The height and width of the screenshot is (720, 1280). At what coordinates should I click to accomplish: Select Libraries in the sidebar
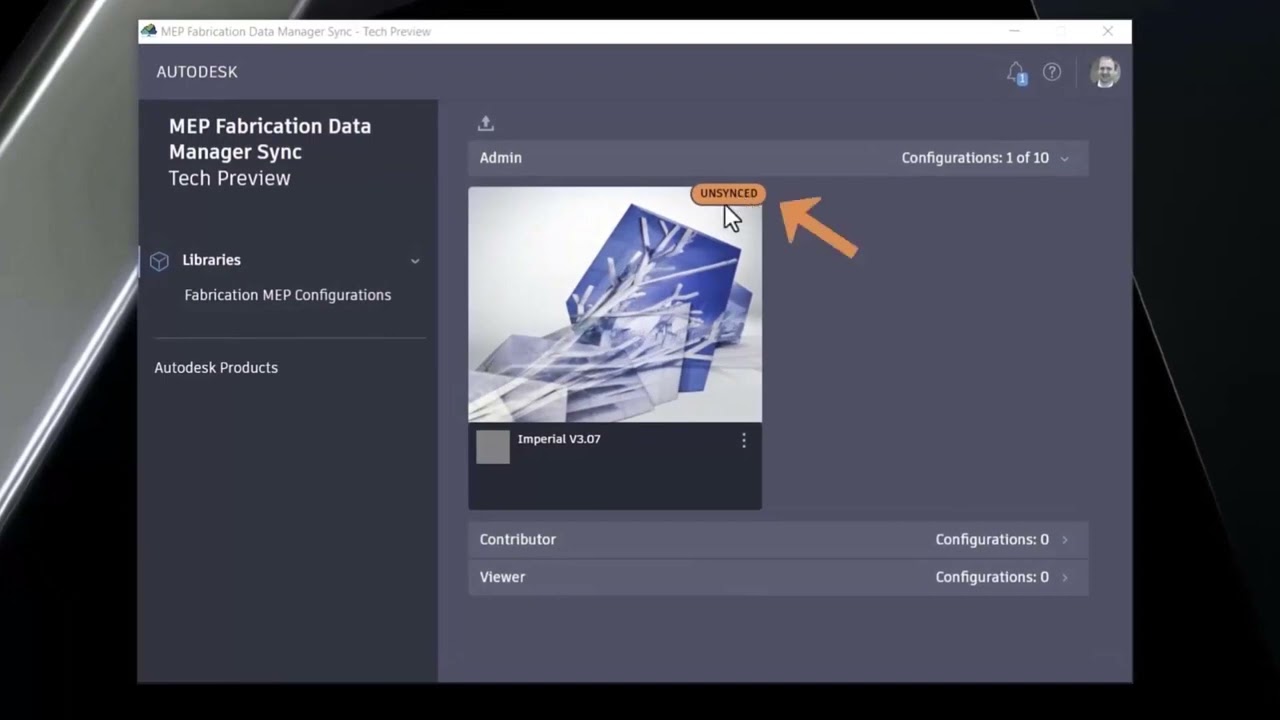click(x=211, y=260)
